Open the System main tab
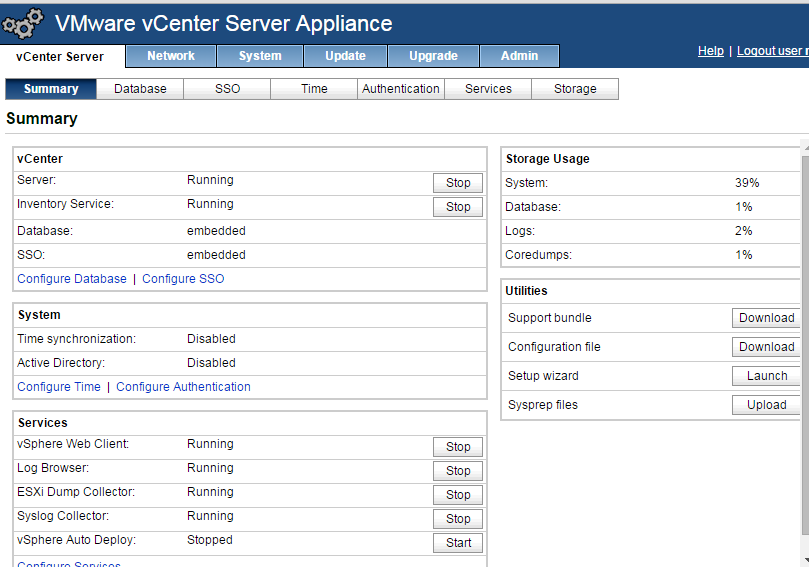 point(260,56)
